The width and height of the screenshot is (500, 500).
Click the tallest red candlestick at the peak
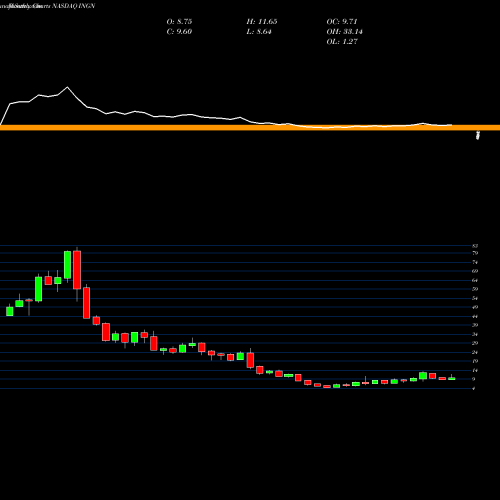77,270
